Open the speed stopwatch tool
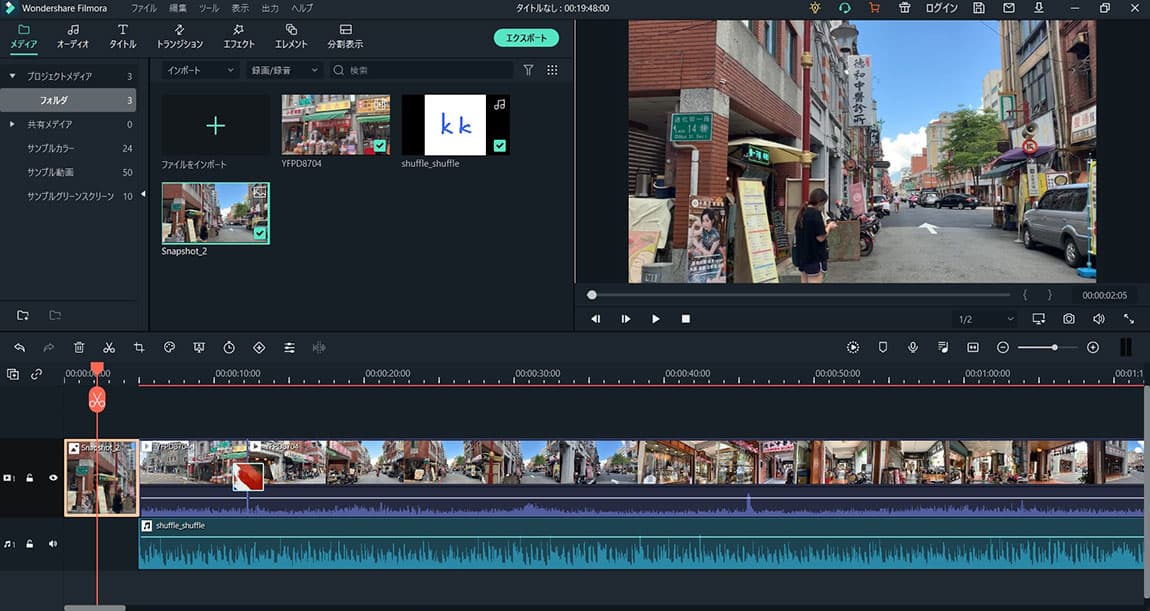The height and width of the screenshot is (611, 1150). (229, 347)
